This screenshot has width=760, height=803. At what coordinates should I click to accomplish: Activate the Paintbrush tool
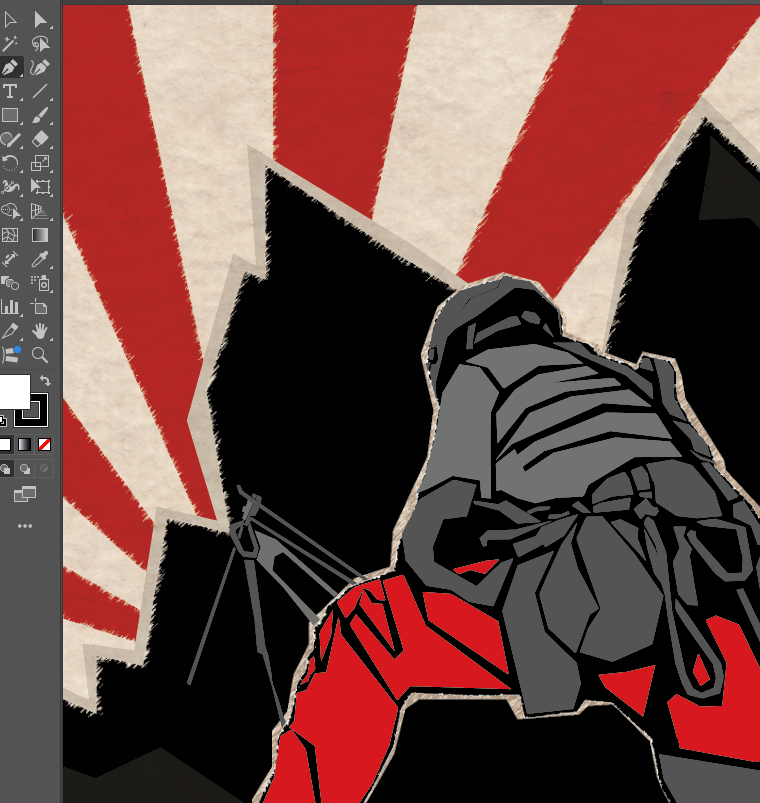coord(40,115)
